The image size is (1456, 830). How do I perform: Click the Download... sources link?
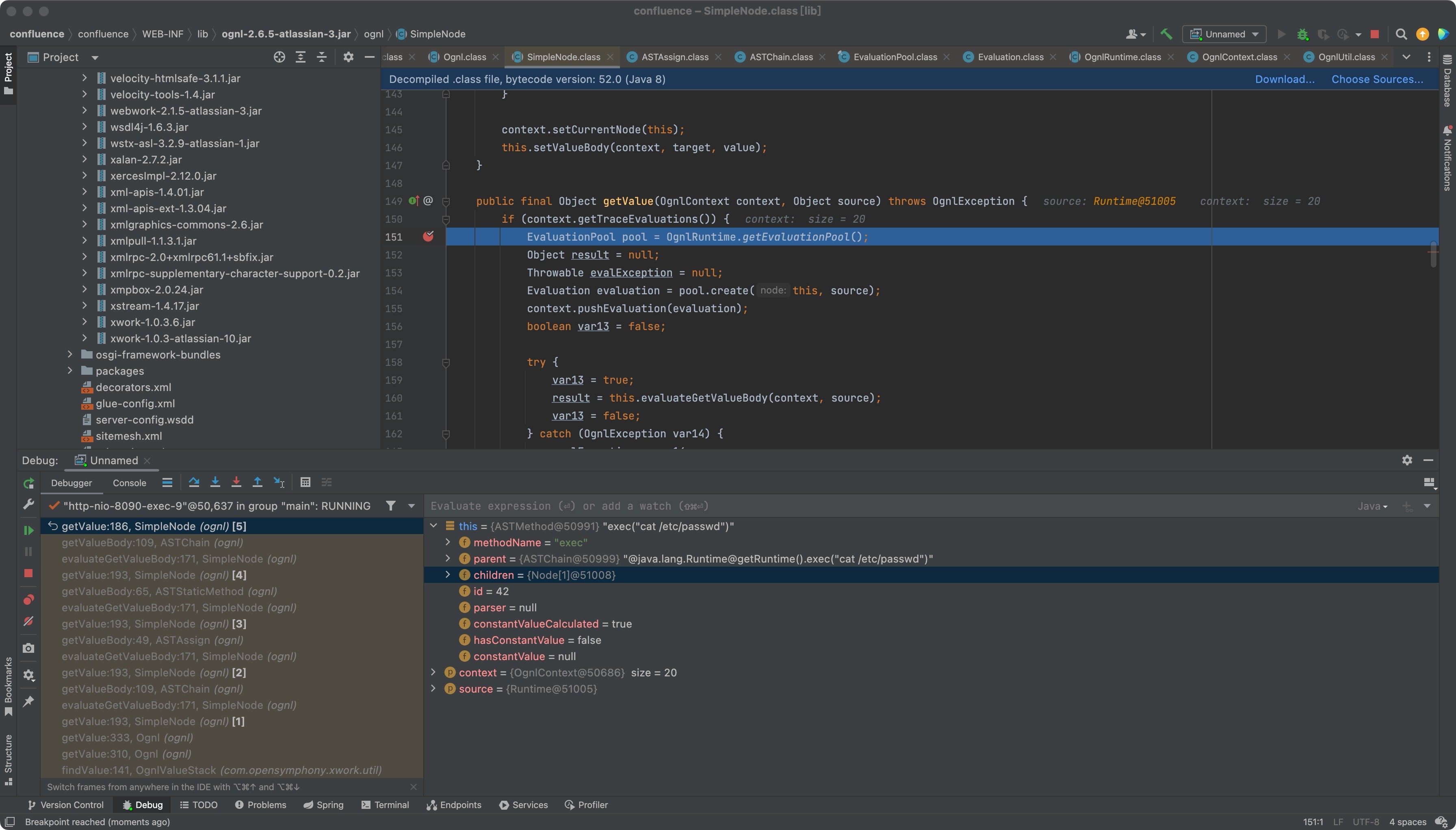(x=1285, y=79)
